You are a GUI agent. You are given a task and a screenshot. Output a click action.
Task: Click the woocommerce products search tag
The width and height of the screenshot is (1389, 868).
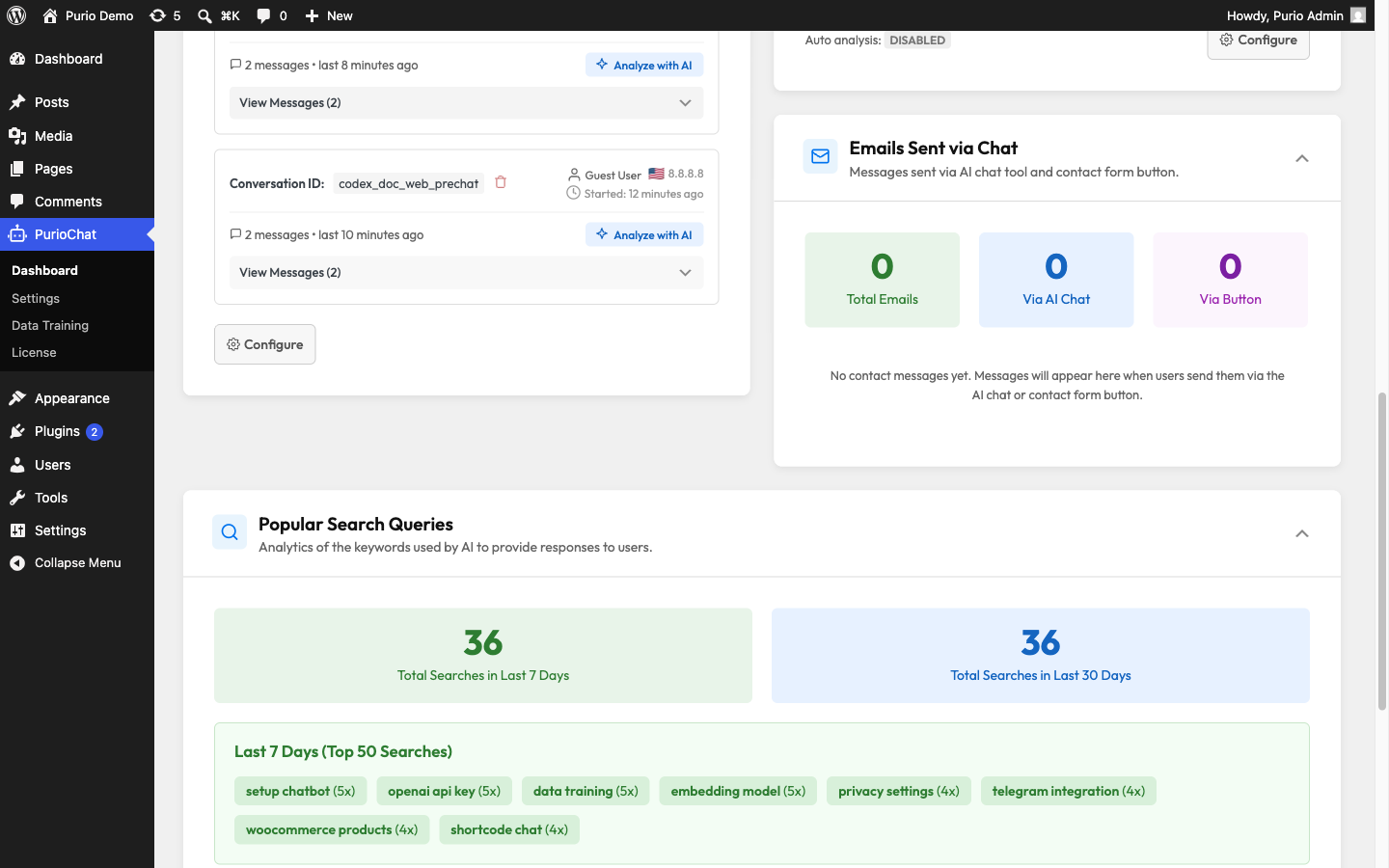(x=332, y=829)
